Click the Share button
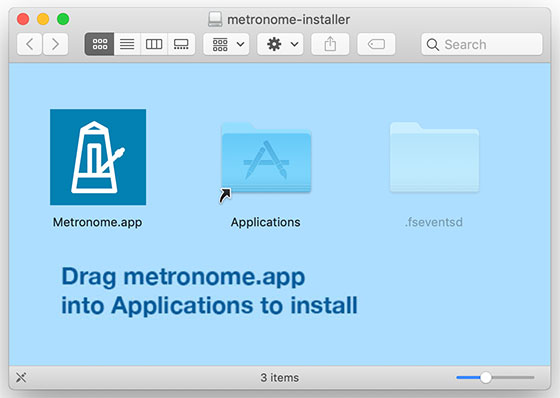 [x=330, y=44]
